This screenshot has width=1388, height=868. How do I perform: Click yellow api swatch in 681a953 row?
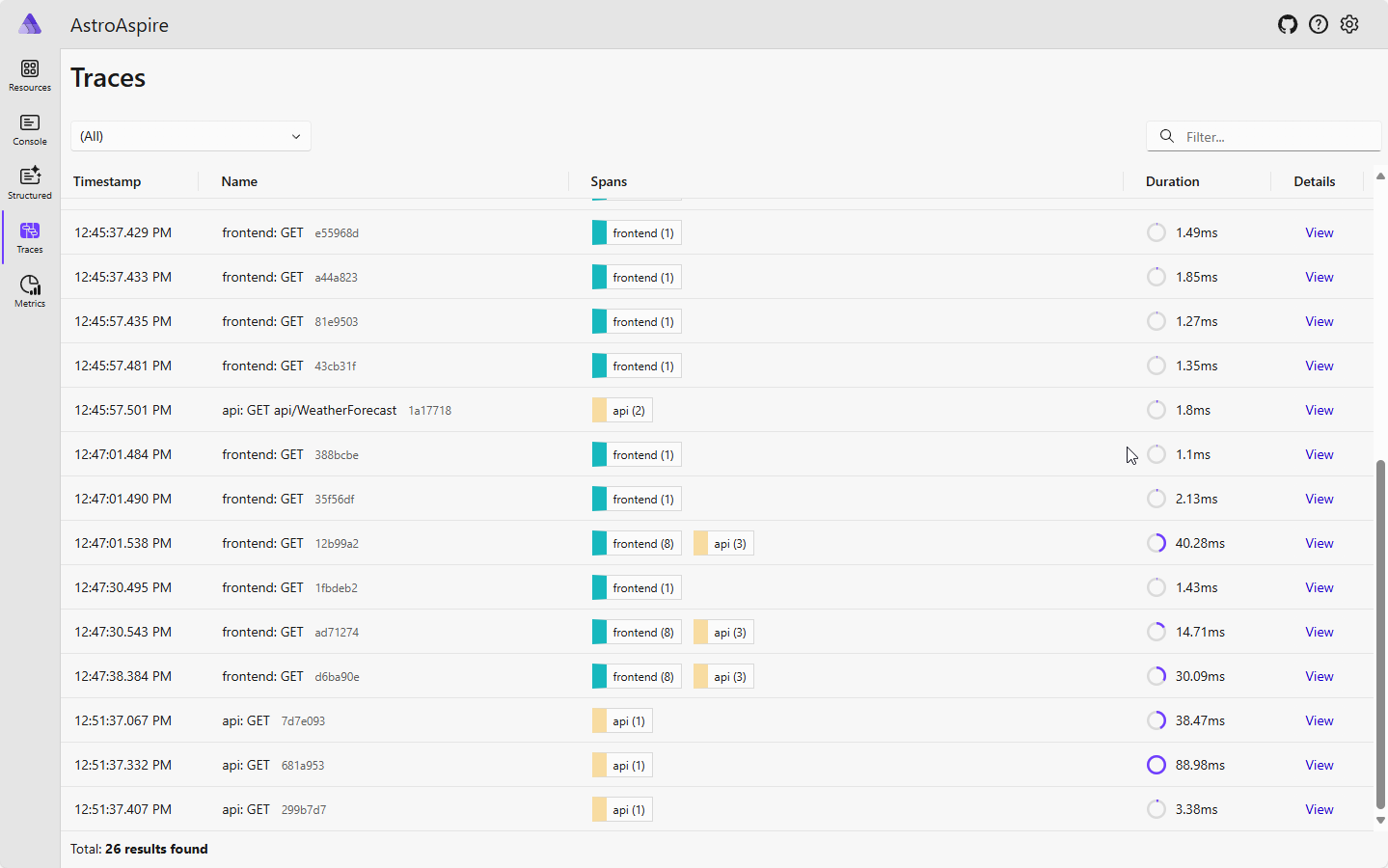pos(599,765)
